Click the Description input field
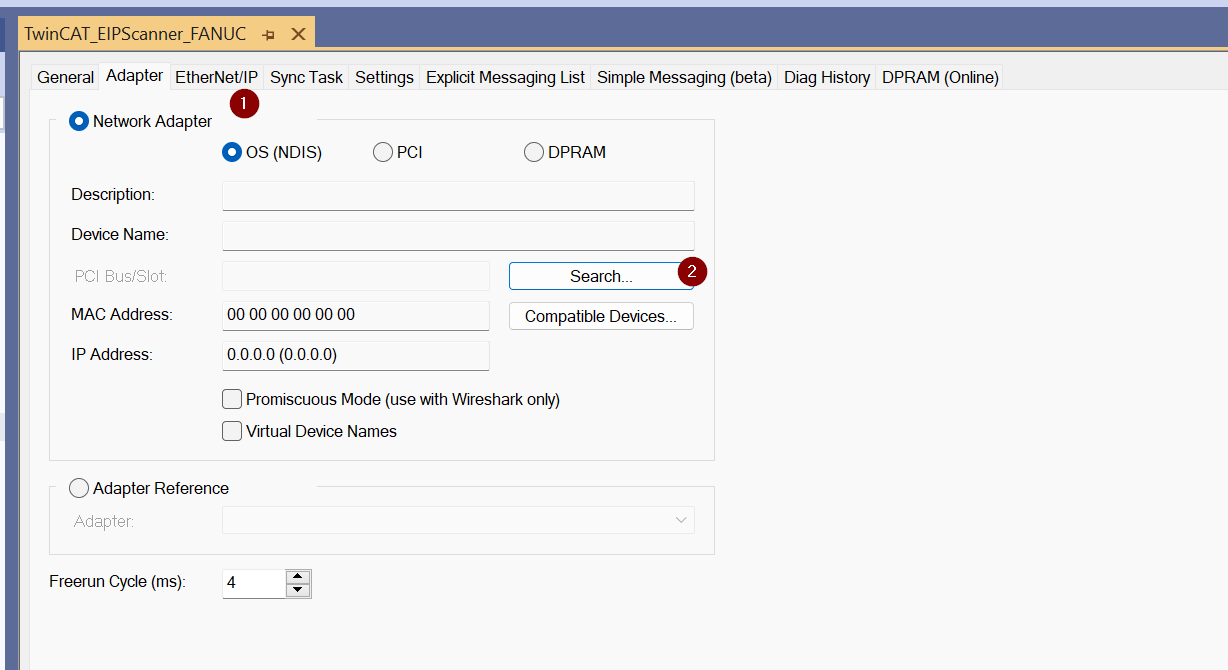Screen dimensions: 1228x670 (x=458, y=195)
